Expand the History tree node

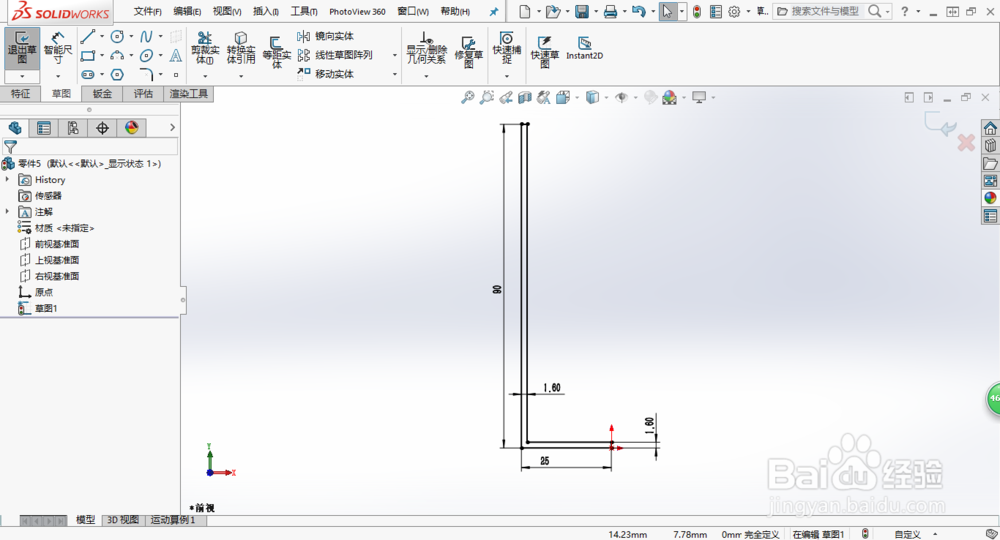point(8,180)
